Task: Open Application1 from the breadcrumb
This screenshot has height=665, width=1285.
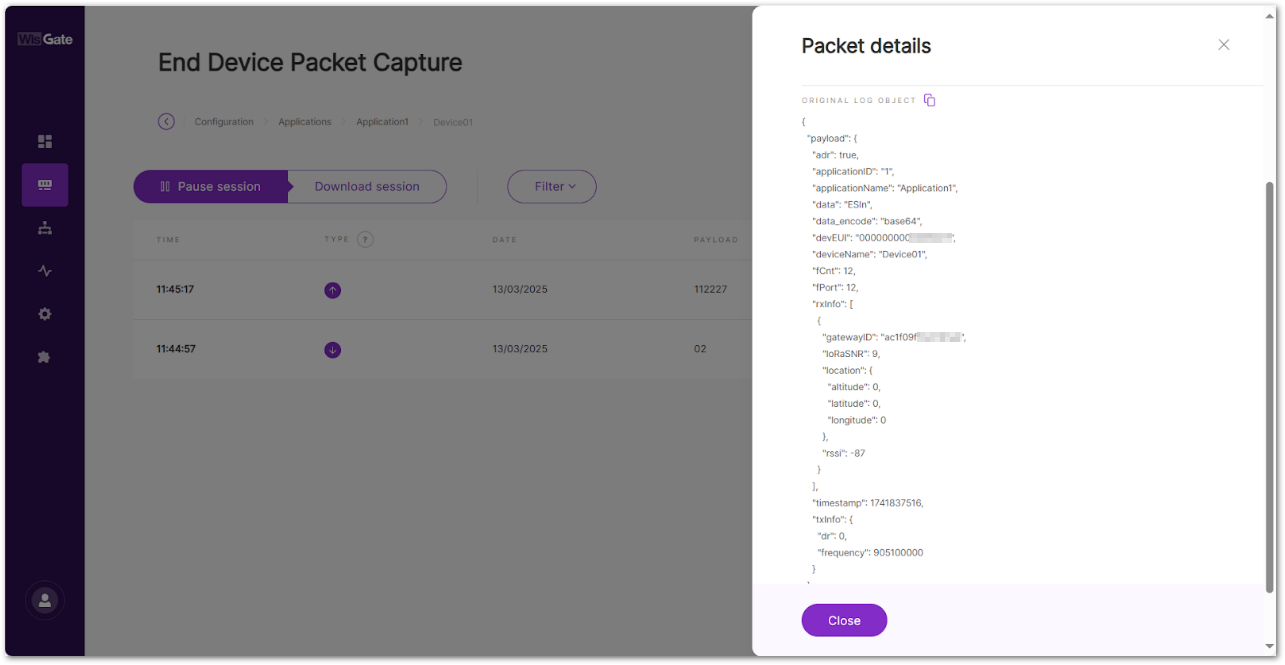Action: pos(382,121)
